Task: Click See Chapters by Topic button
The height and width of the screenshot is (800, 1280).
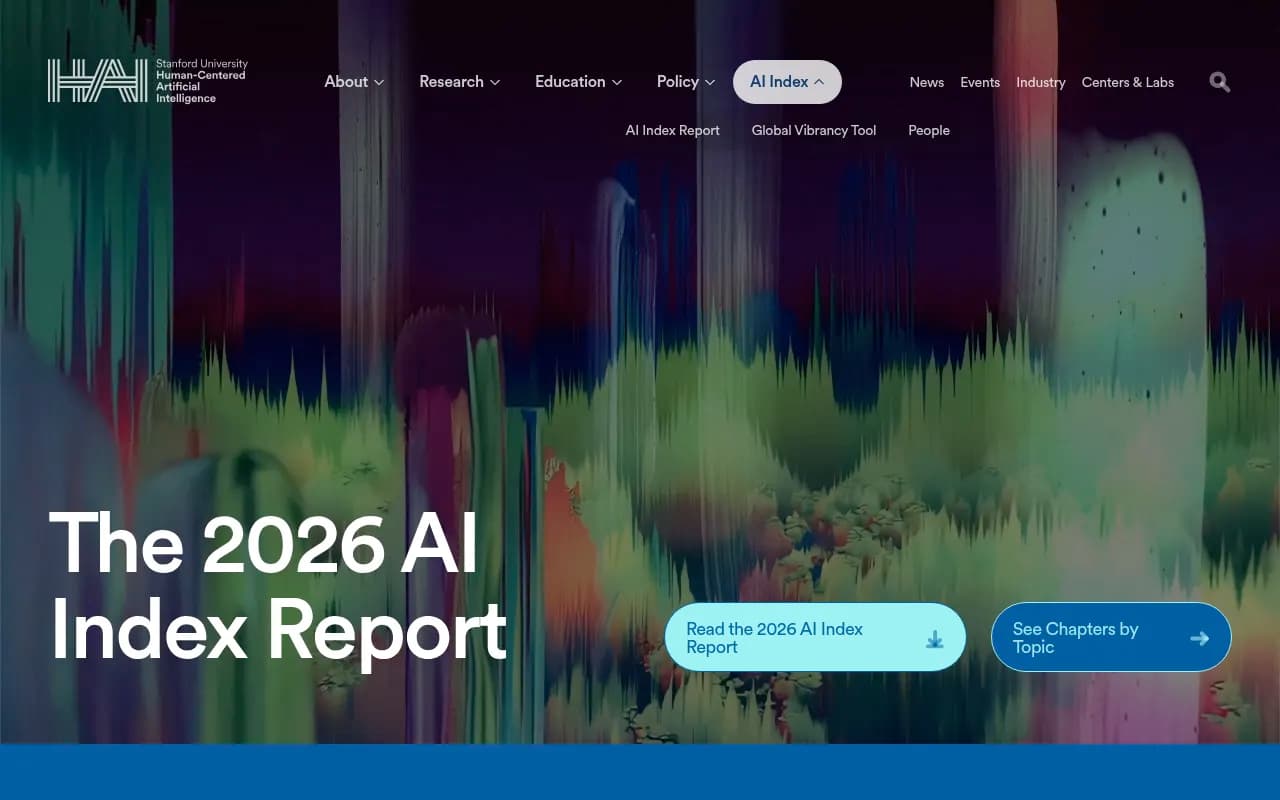Action: (x=1111, y=637)
